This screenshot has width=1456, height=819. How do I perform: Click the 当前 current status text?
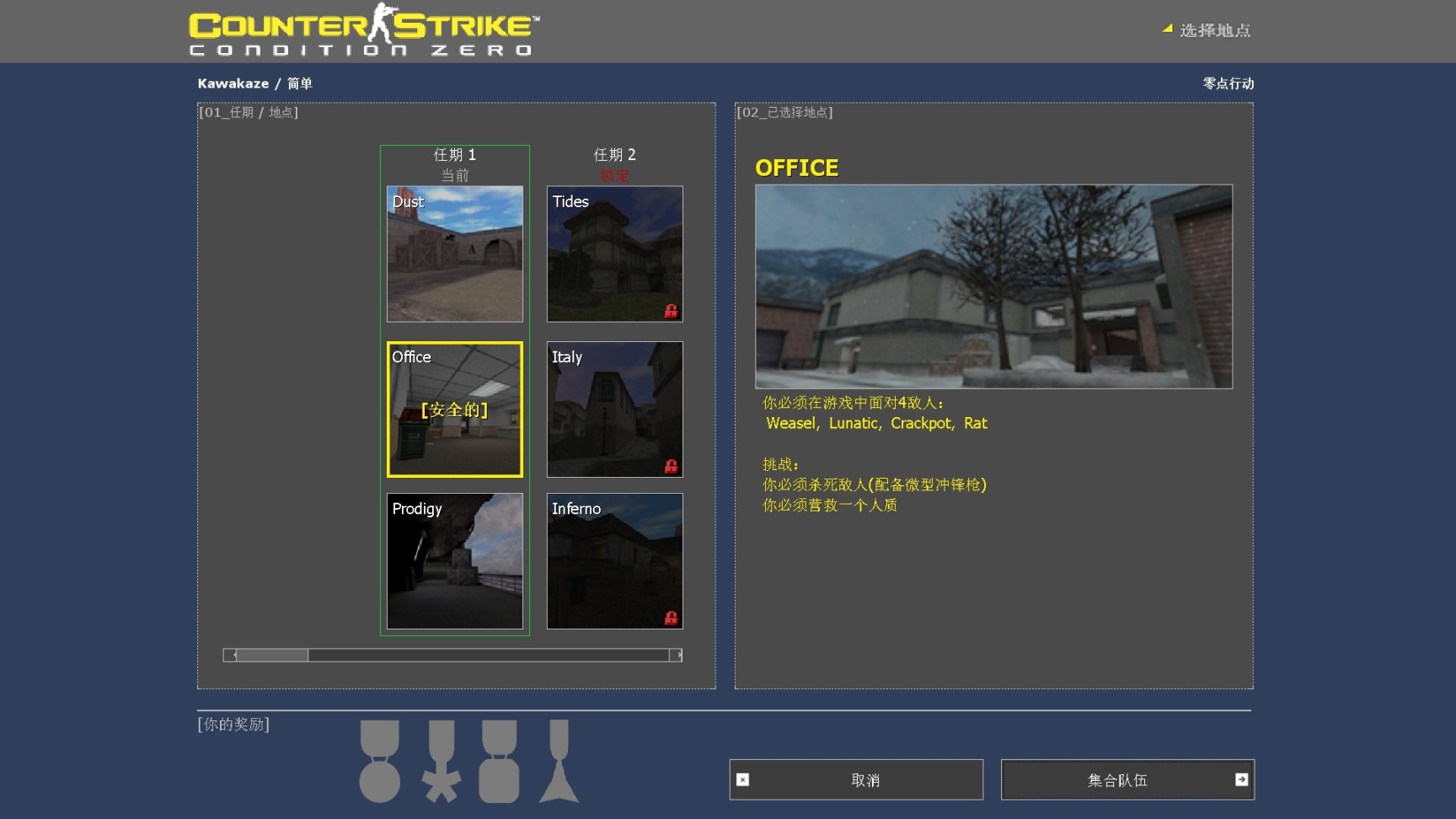455,175
